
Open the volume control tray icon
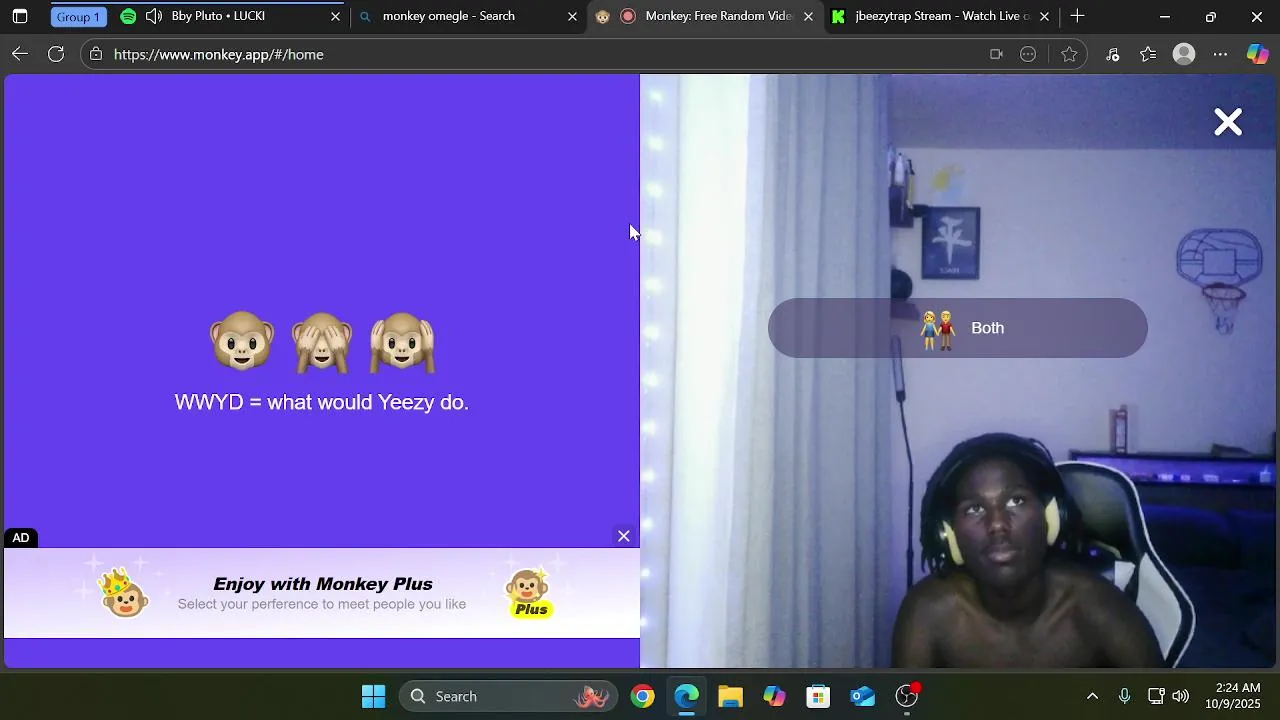coord(1181,697)
